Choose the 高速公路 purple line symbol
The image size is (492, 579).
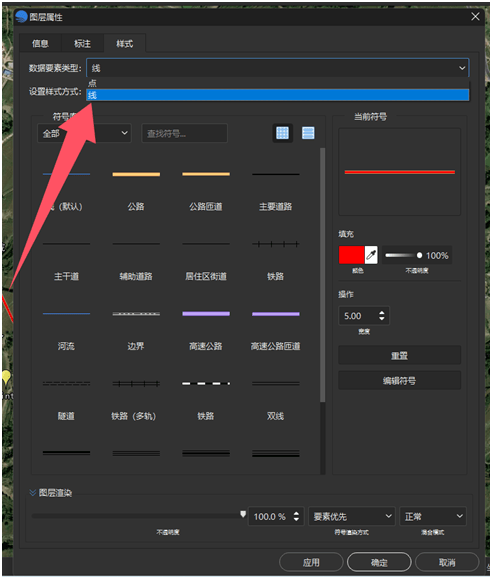206,329
